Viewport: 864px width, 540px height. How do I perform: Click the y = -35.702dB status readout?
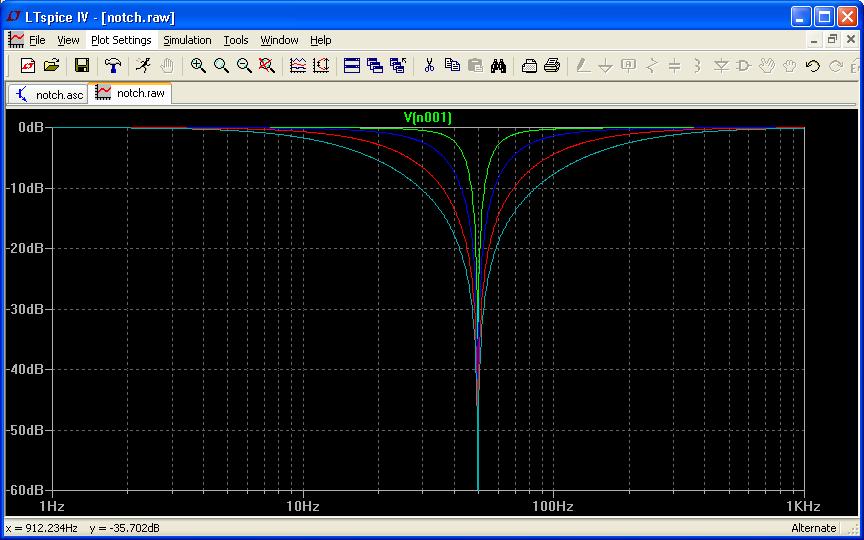pyautogui.click(x=125, y=528)
